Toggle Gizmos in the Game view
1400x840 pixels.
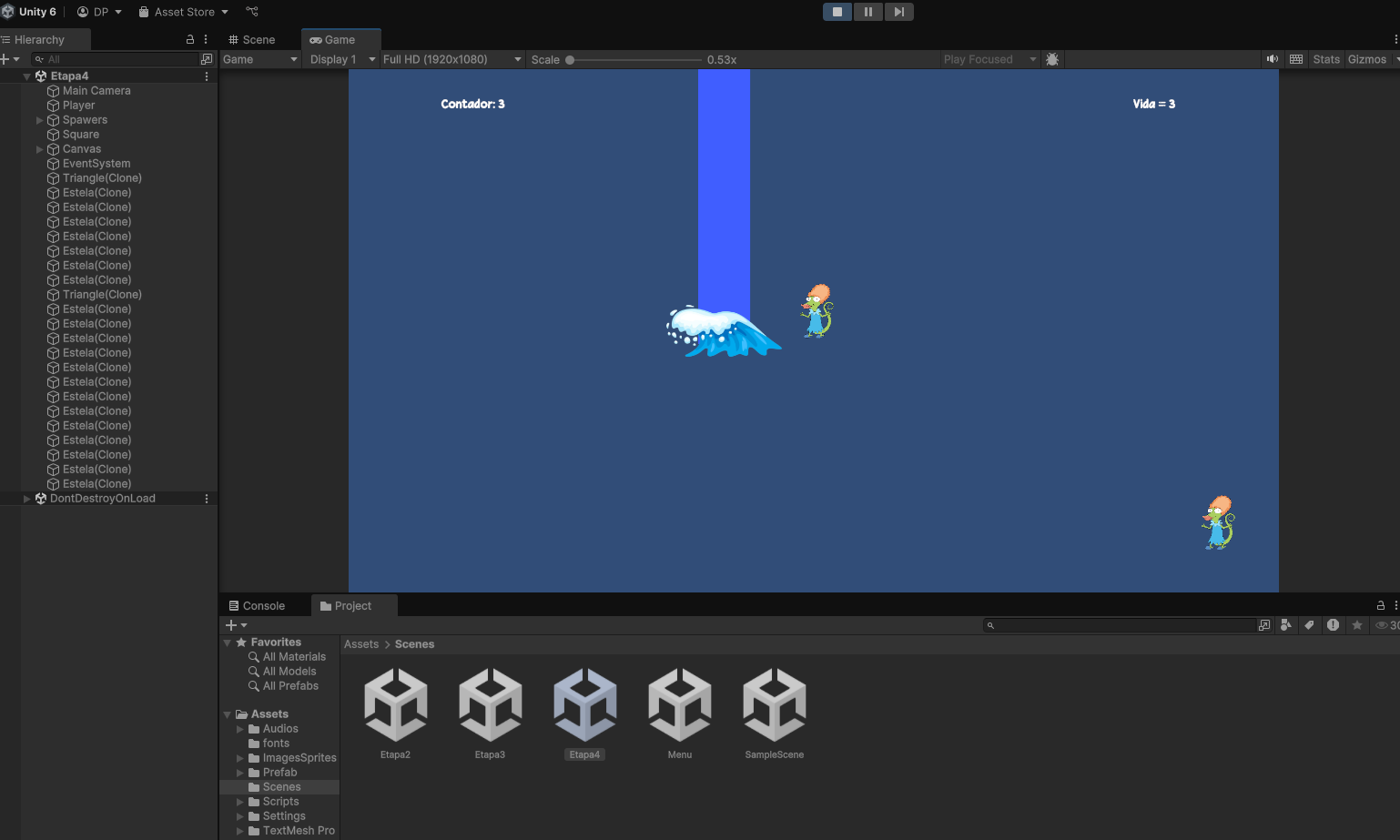[x=1366, y=59]
